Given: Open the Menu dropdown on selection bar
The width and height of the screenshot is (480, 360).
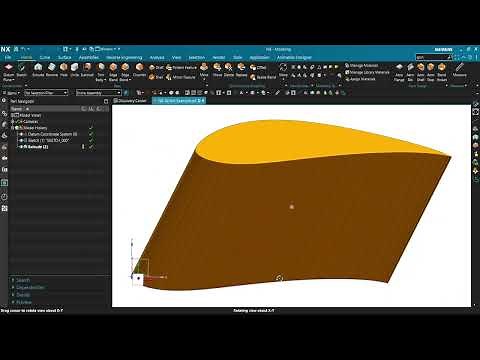Looking at the screenshot, I should click(12, 93).
